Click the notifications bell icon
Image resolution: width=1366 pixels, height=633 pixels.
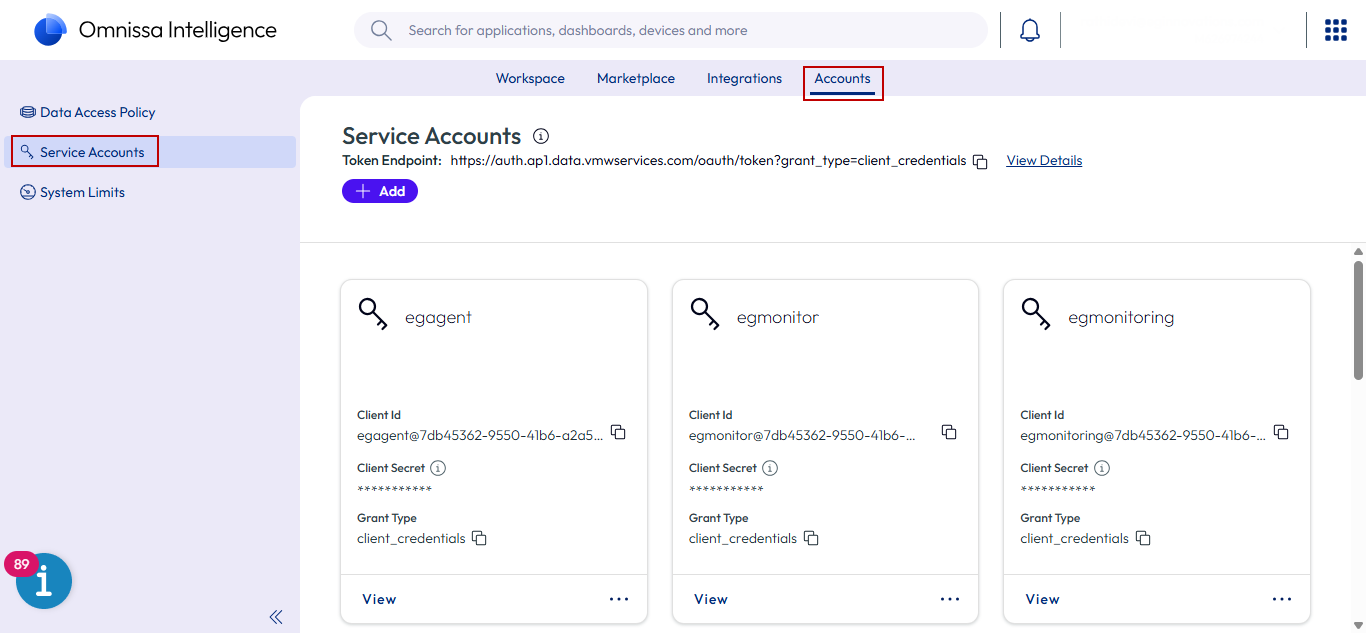click(1030, 30)
